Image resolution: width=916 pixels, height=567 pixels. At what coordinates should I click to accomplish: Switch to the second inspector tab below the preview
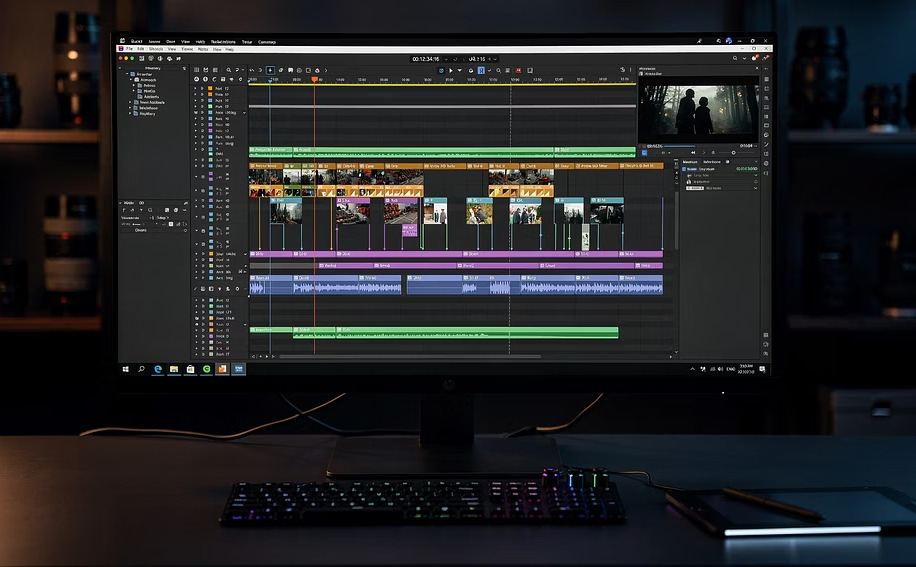712,162
